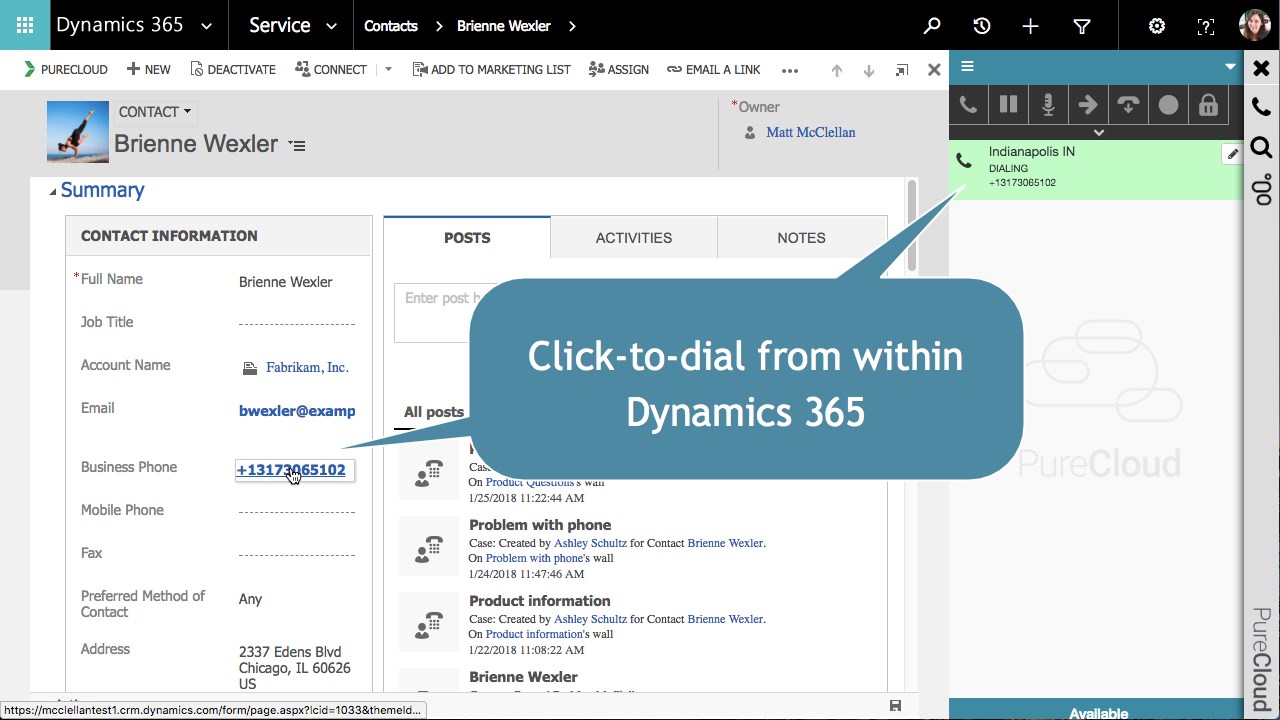Open the search magnifier in the top bar
This screenshot has height=720, width=1280.
point(932,26)
